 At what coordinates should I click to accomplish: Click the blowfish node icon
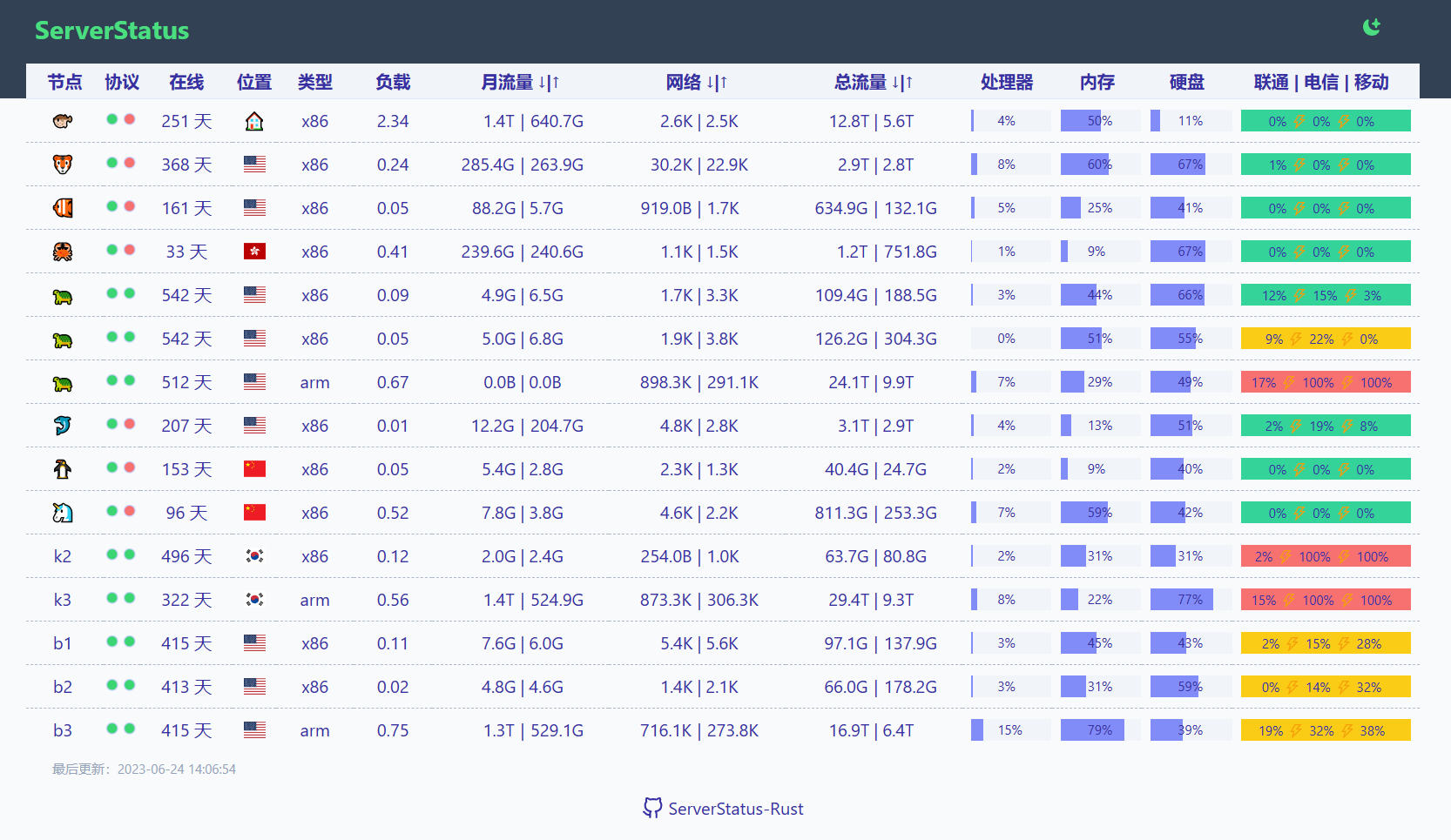(x=63, y=121)
